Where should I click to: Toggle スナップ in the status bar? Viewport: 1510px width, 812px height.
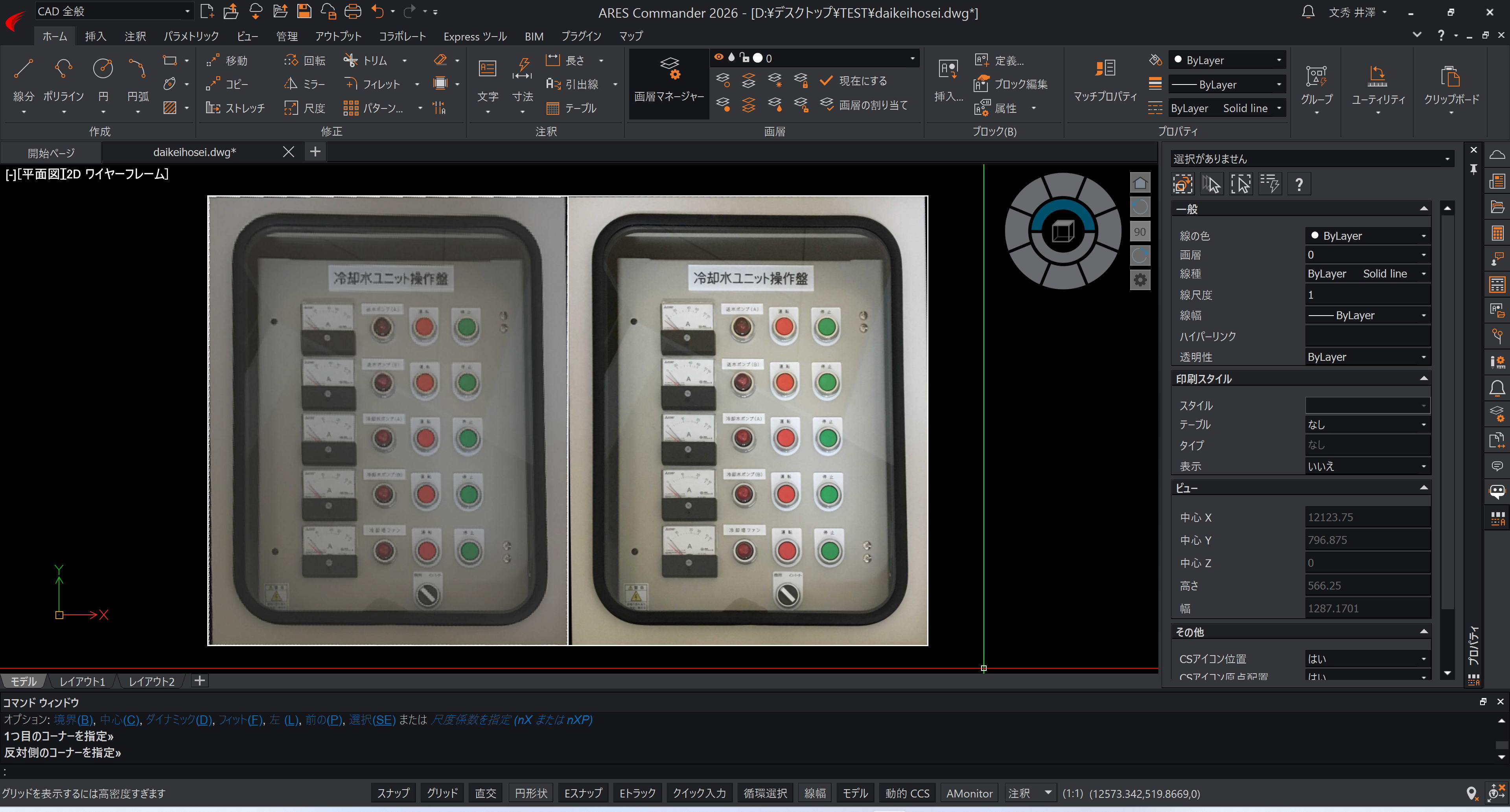(x=393, y=793)
